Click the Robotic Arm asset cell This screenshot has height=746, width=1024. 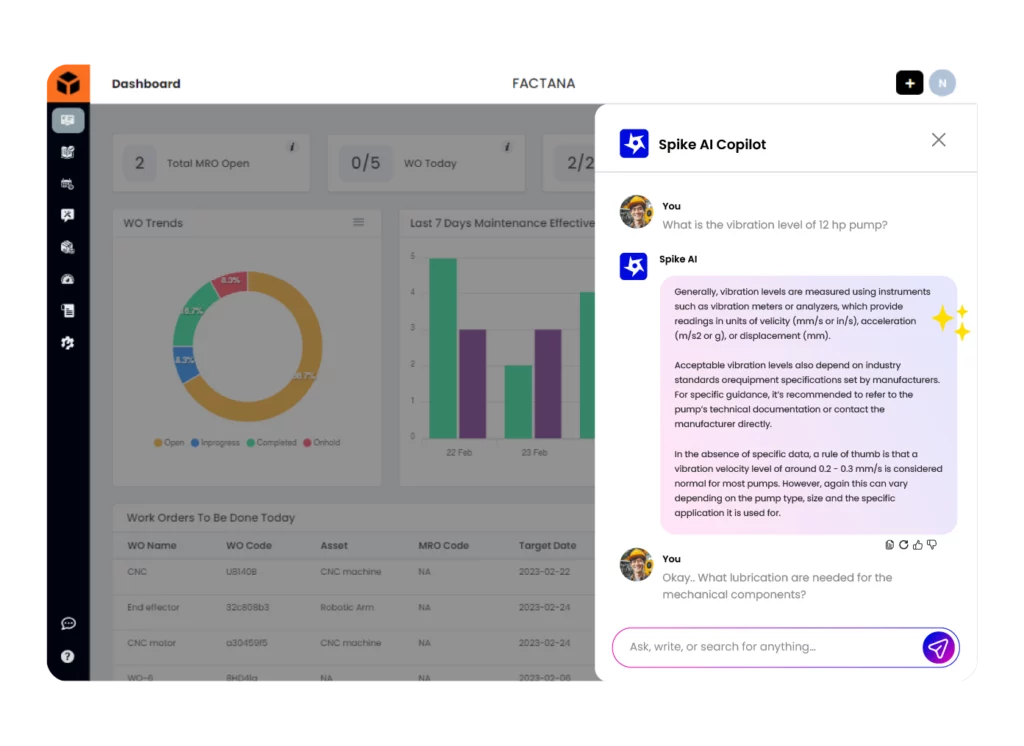pyautogui.click(x=347, y=608)
